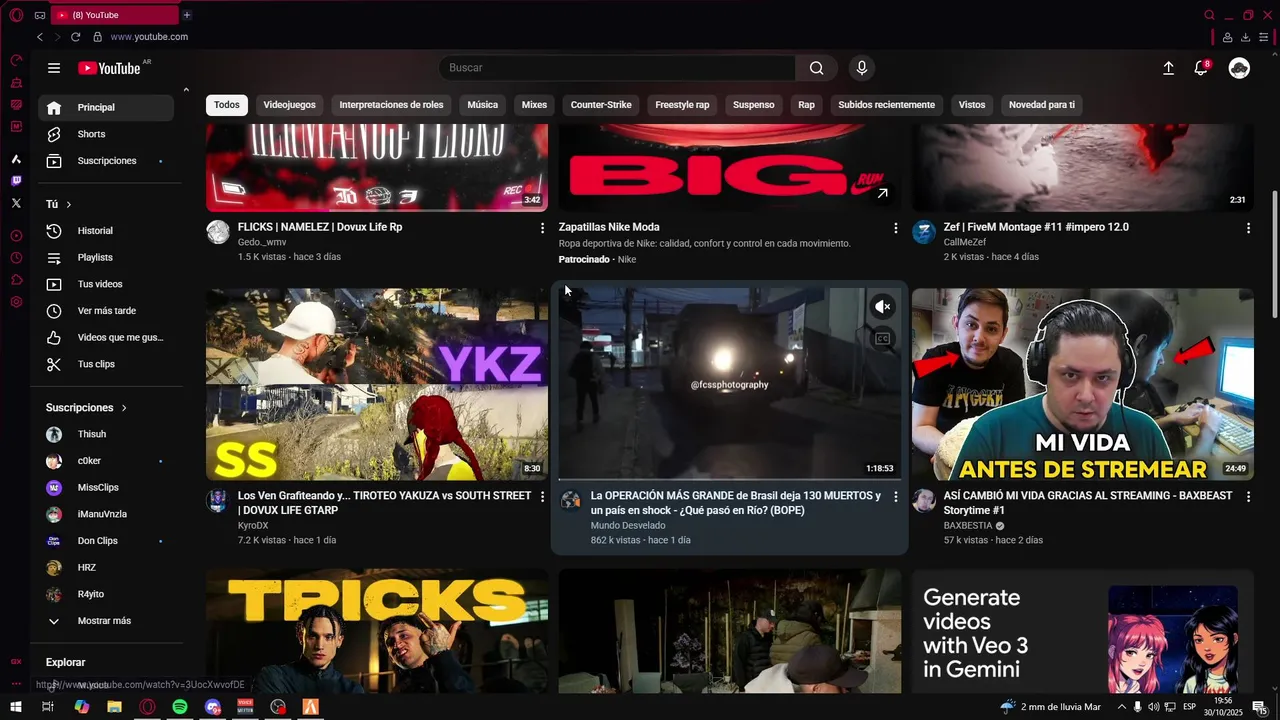Open Voicemeeter from the taskbar
1280x720 pixels.
click(245, 707)
